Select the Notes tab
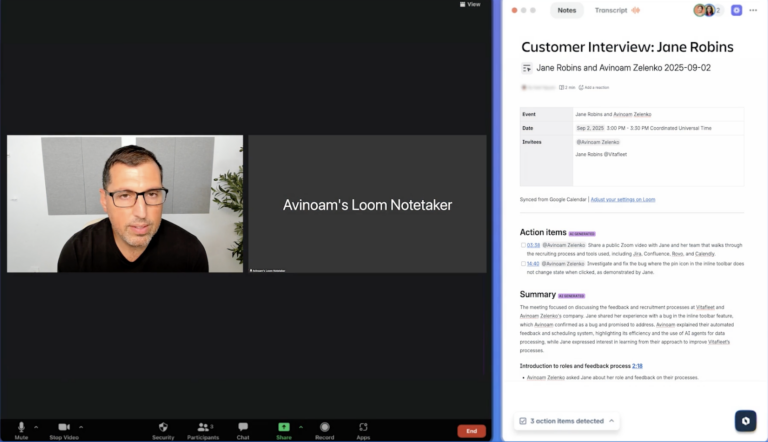Viewport: 768px width, 442px height. pos(566,10)
